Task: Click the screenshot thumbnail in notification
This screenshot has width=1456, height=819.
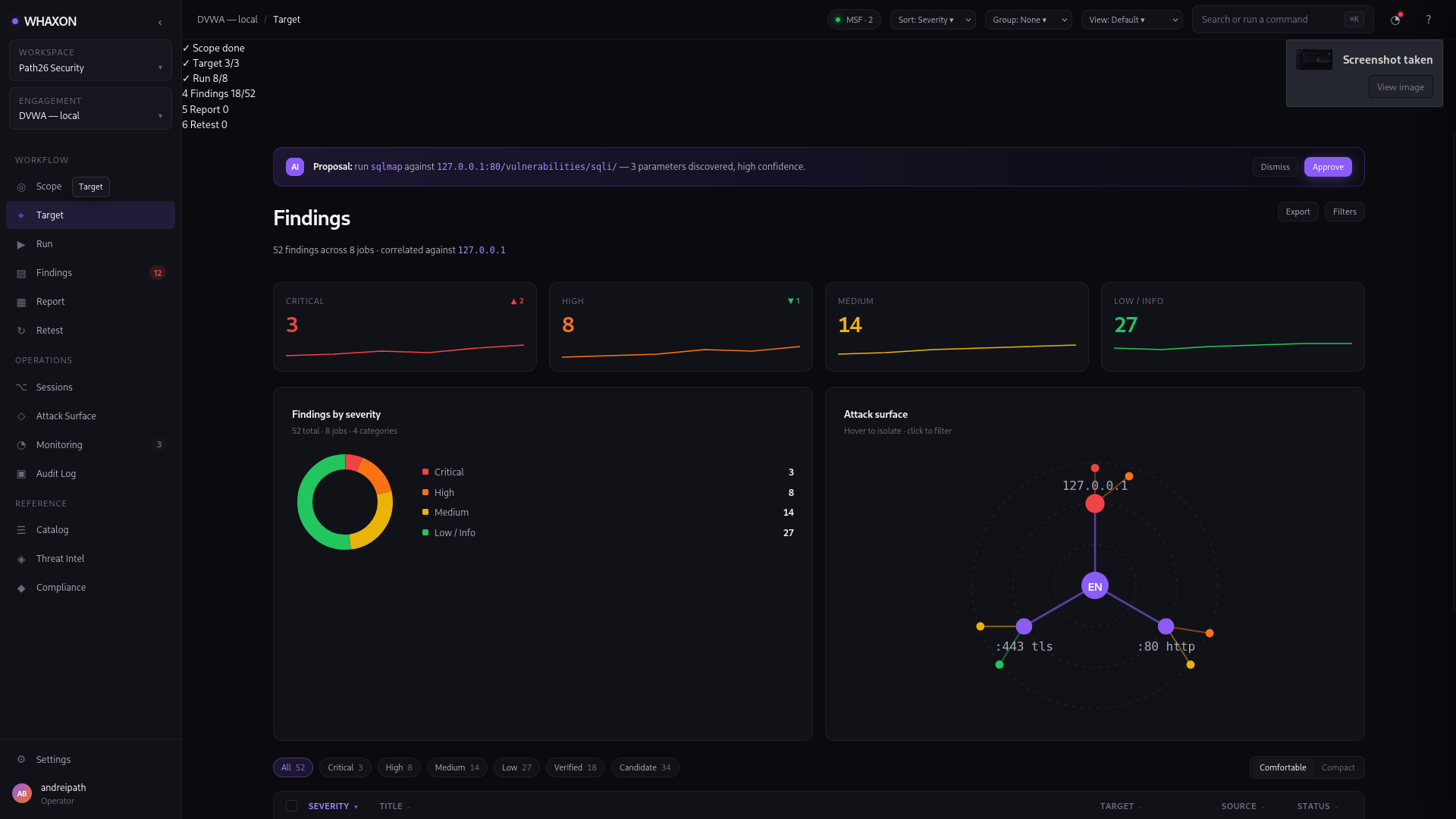Action: 1314,59
